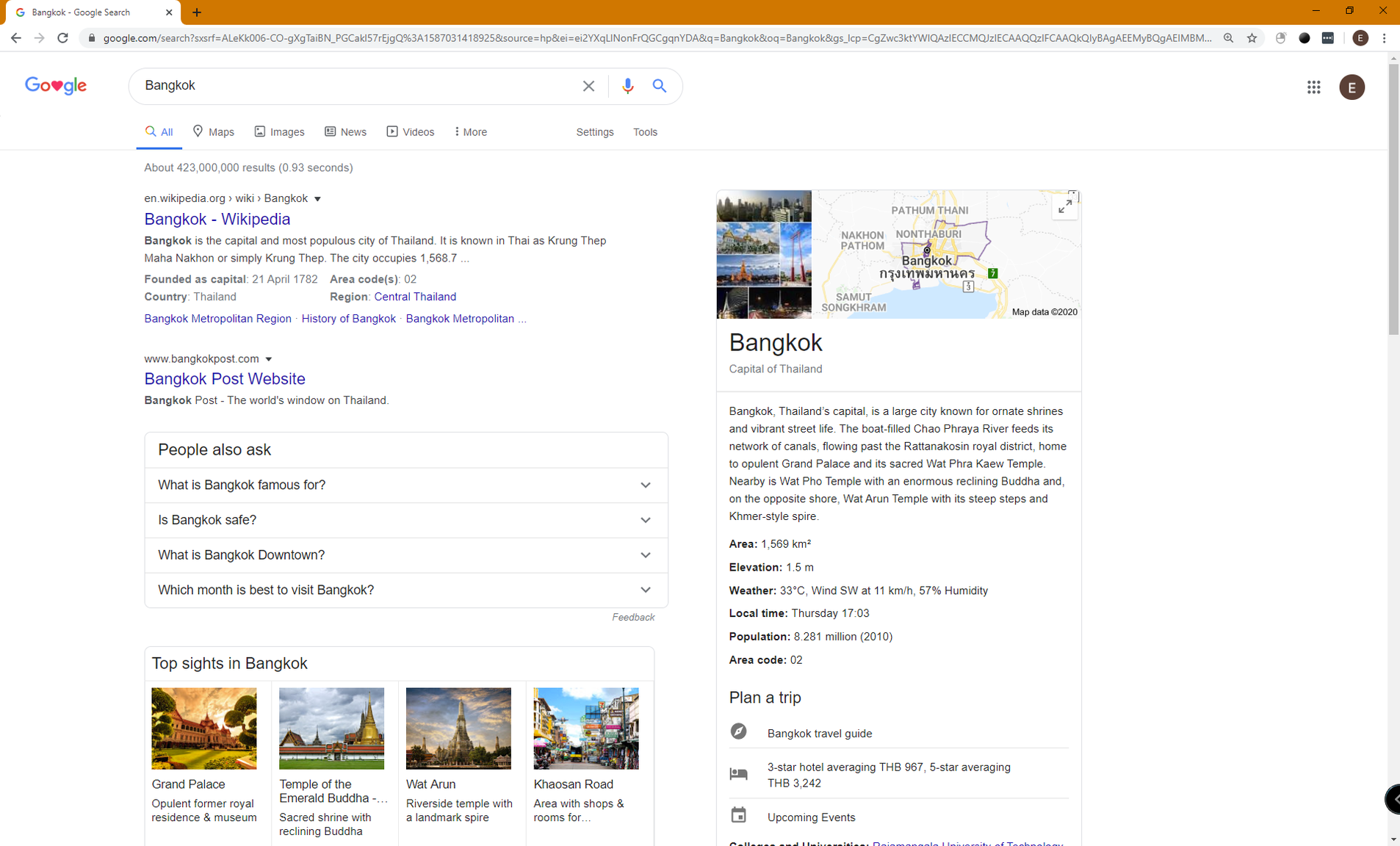Click the Bangkok photo collage in knowledge panel
The width and height of the screenshot is (1400, 846).
(x=764, y=254)
